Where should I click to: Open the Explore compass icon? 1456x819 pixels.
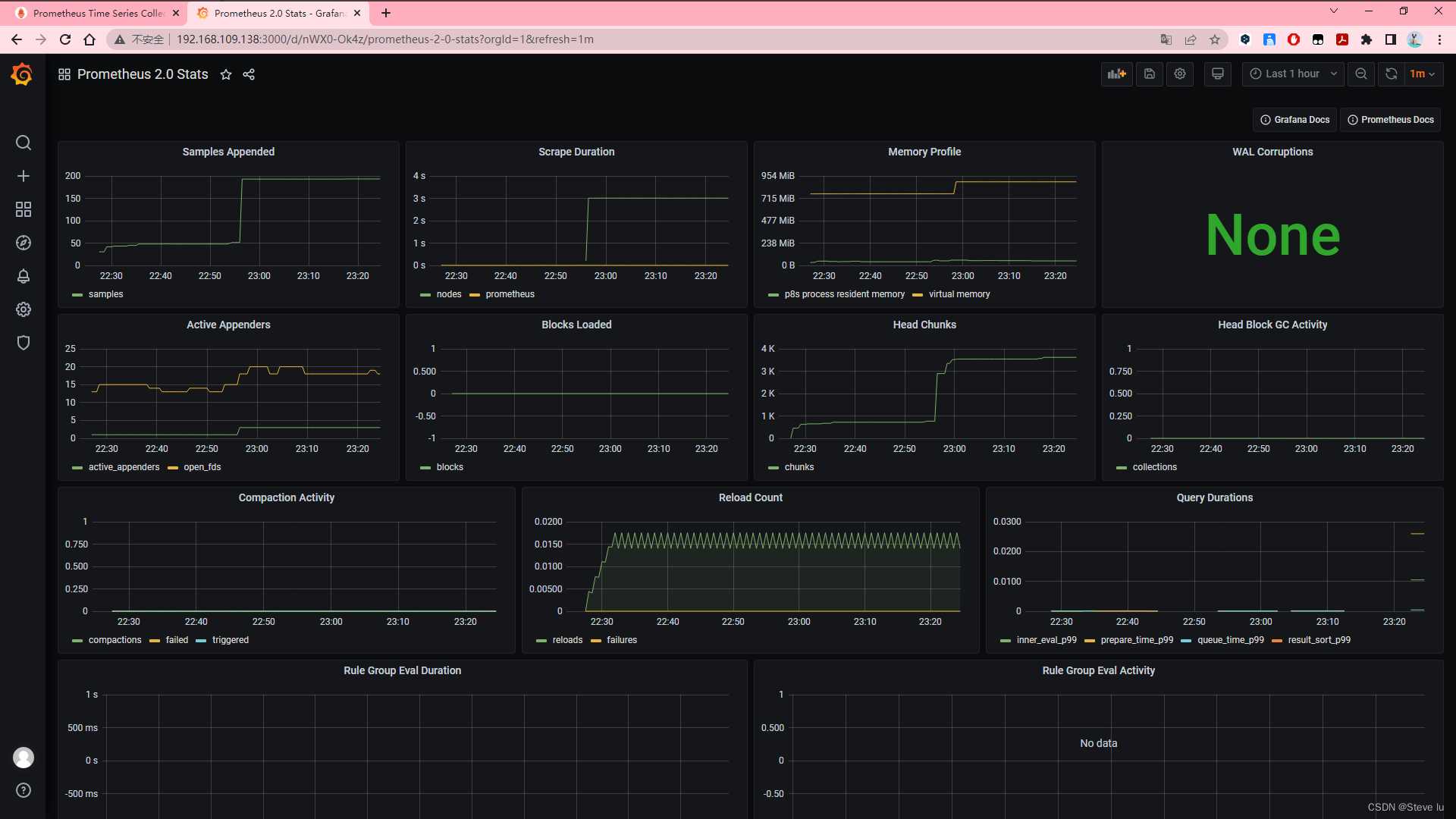[24, 243]
